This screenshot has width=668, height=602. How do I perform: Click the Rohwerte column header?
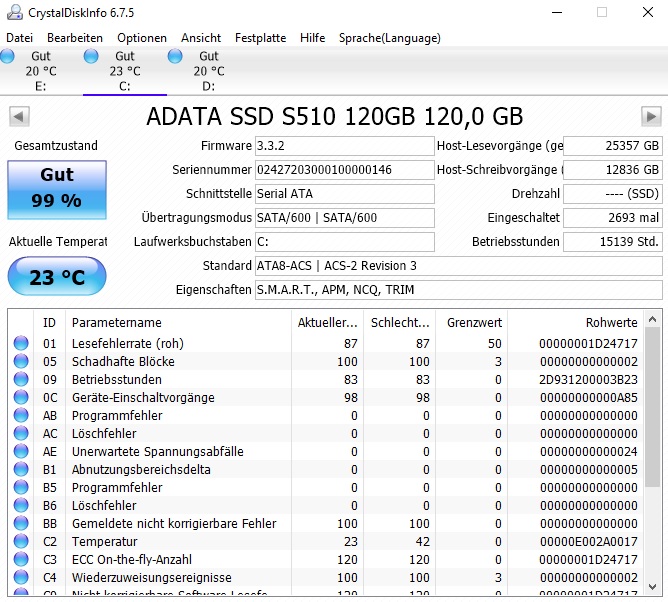point(576,323)
